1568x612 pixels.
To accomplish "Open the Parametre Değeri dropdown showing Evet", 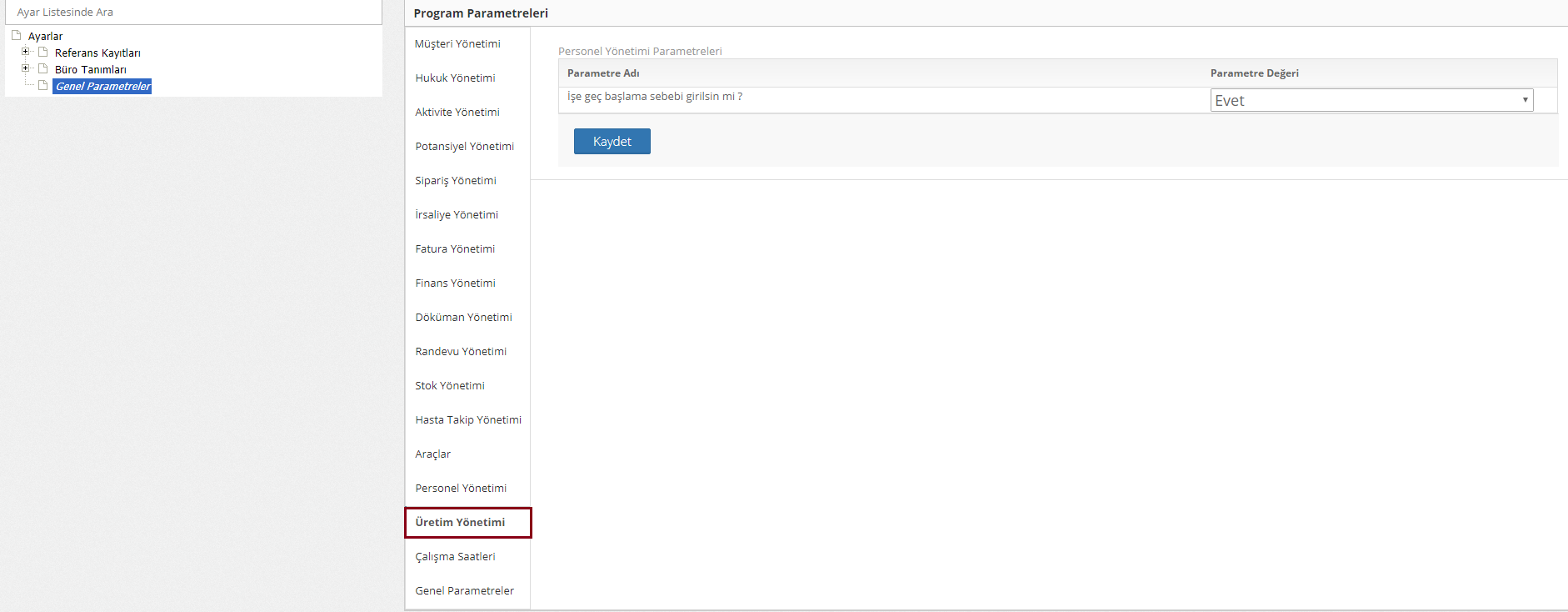I will pyautogui.click(x=1371, y=100).
